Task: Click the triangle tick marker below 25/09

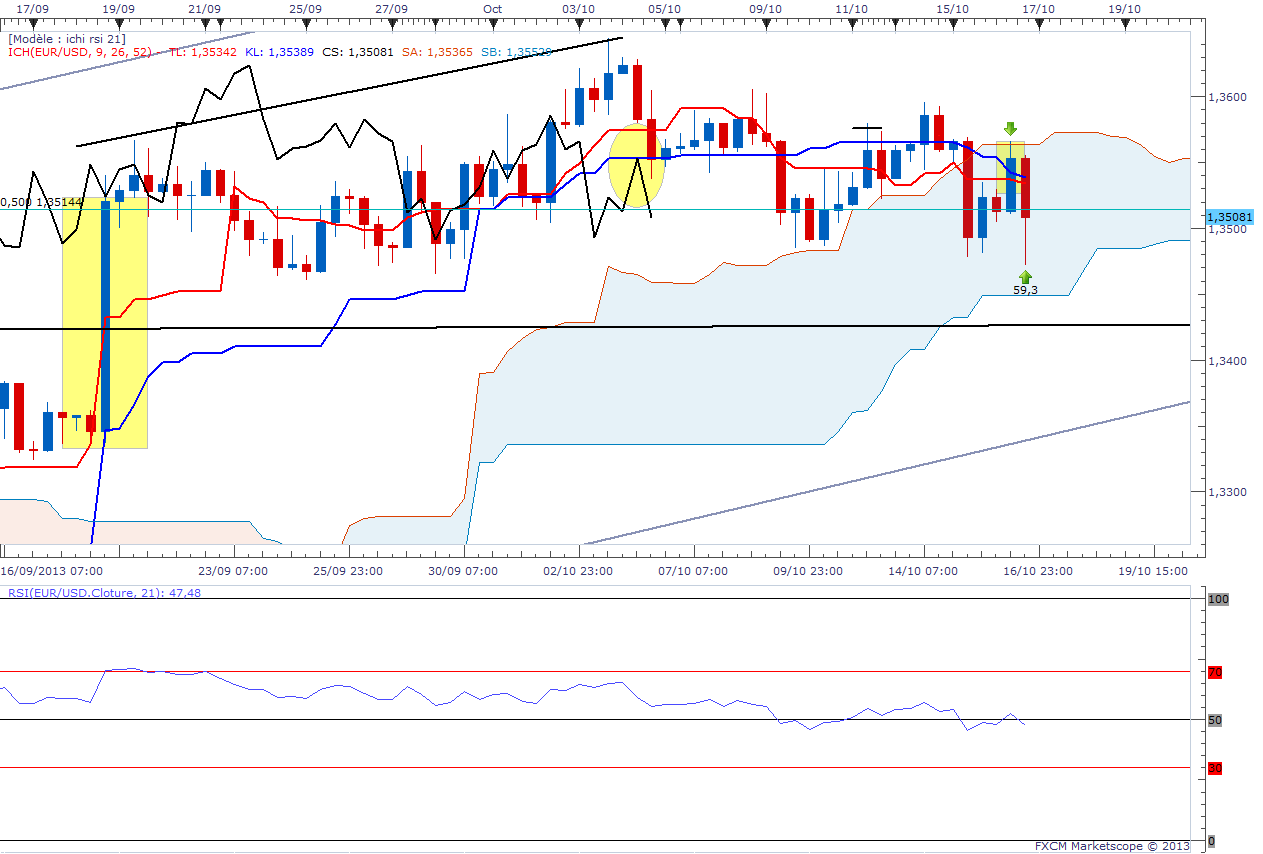Action: point(306,26)
